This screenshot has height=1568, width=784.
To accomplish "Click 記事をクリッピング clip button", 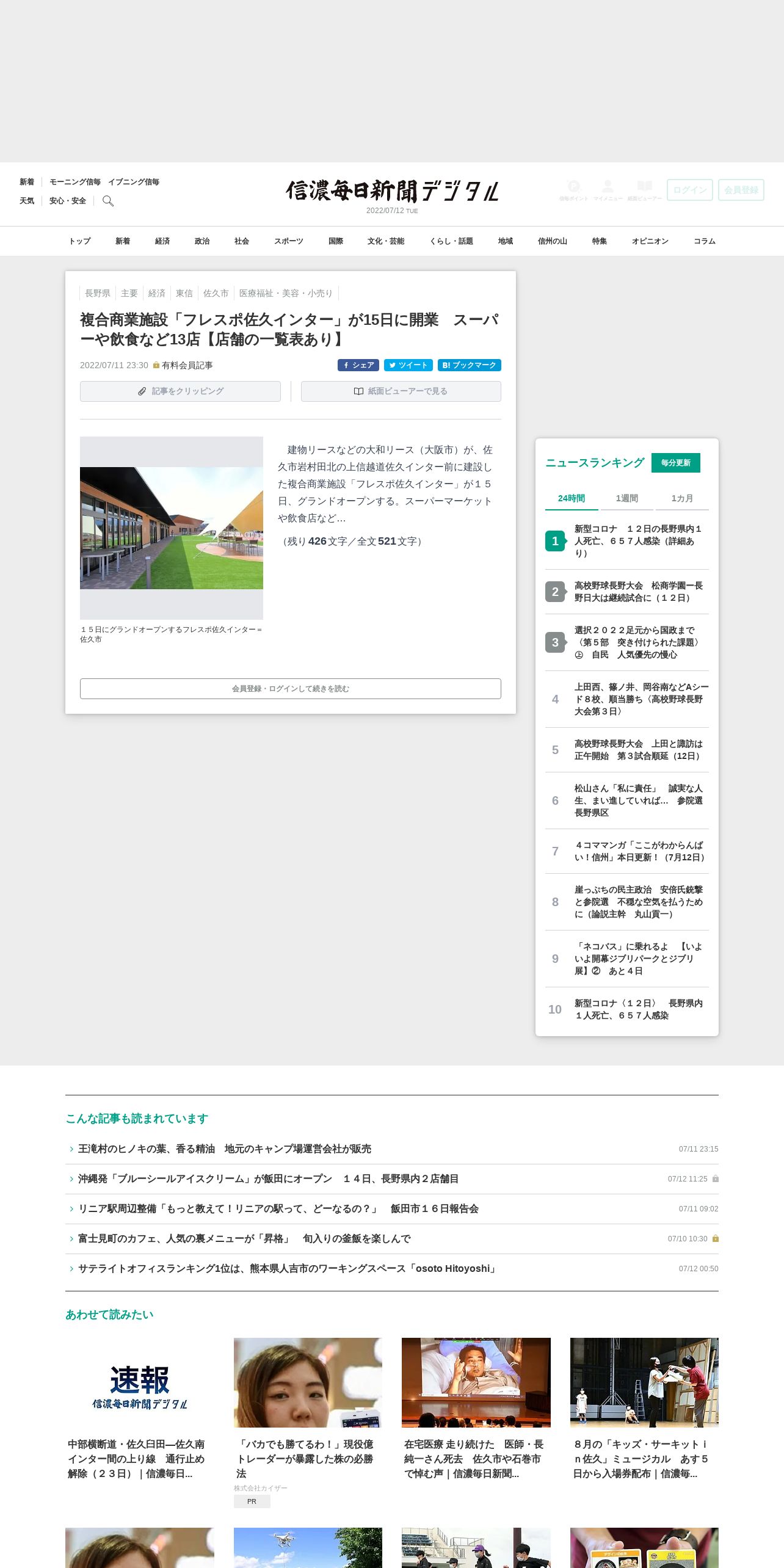I will pos(180,391).
